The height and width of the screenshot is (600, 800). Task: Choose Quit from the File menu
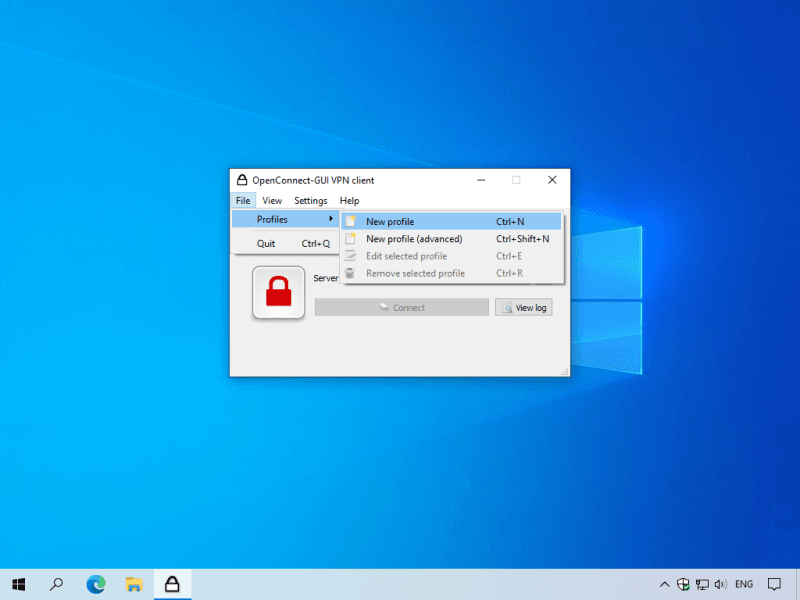266,243
